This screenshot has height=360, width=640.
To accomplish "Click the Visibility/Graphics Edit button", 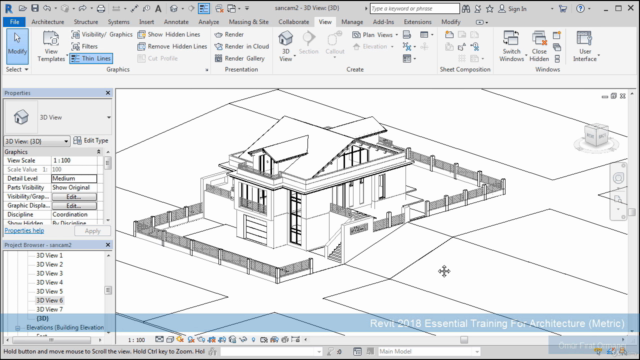I will (x=74, y=197).
